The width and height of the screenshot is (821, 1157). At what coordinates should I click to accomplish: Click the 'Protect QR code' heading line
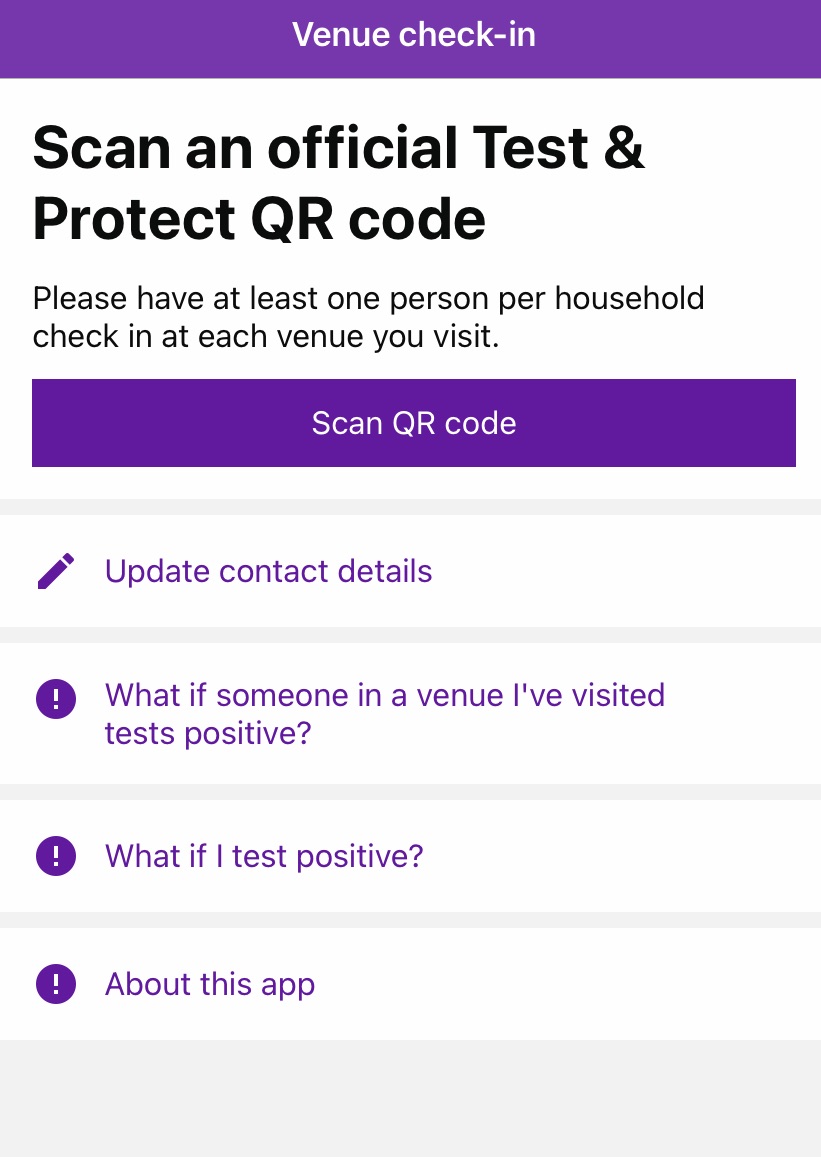[x=259, y=219]
